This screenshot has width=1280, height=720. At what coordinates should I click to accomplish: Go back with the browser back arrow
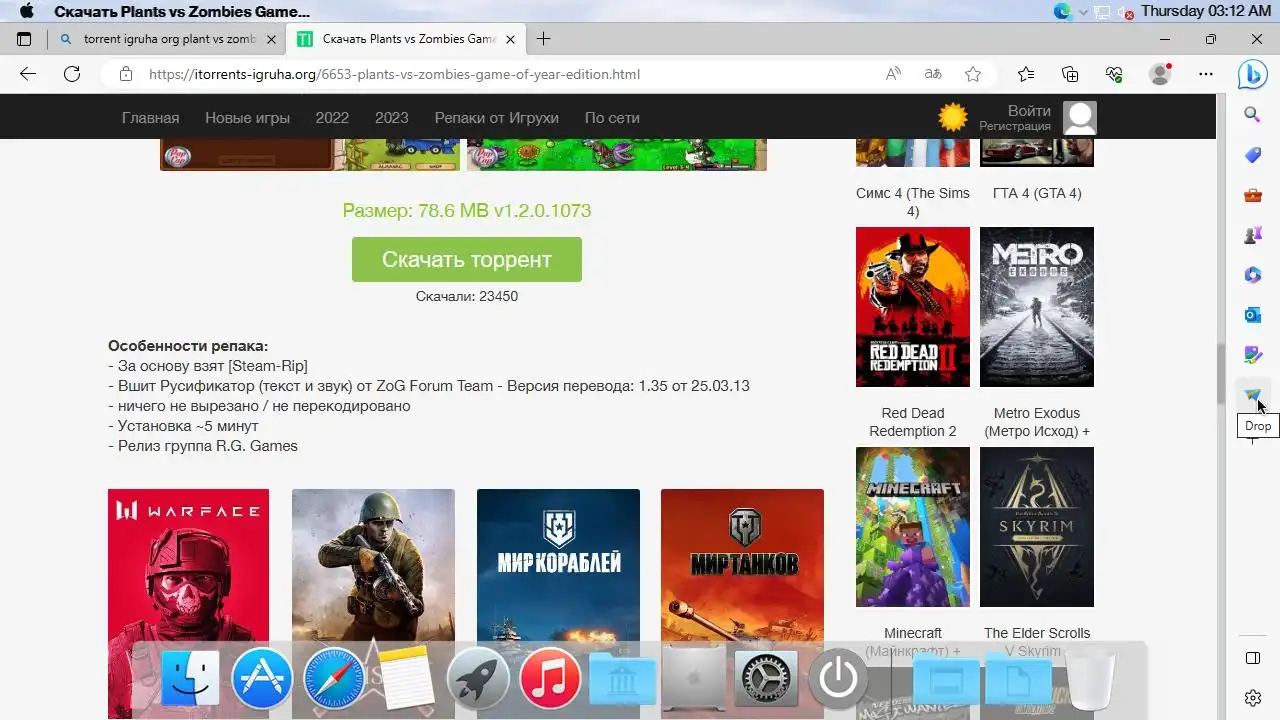[28, 74]
